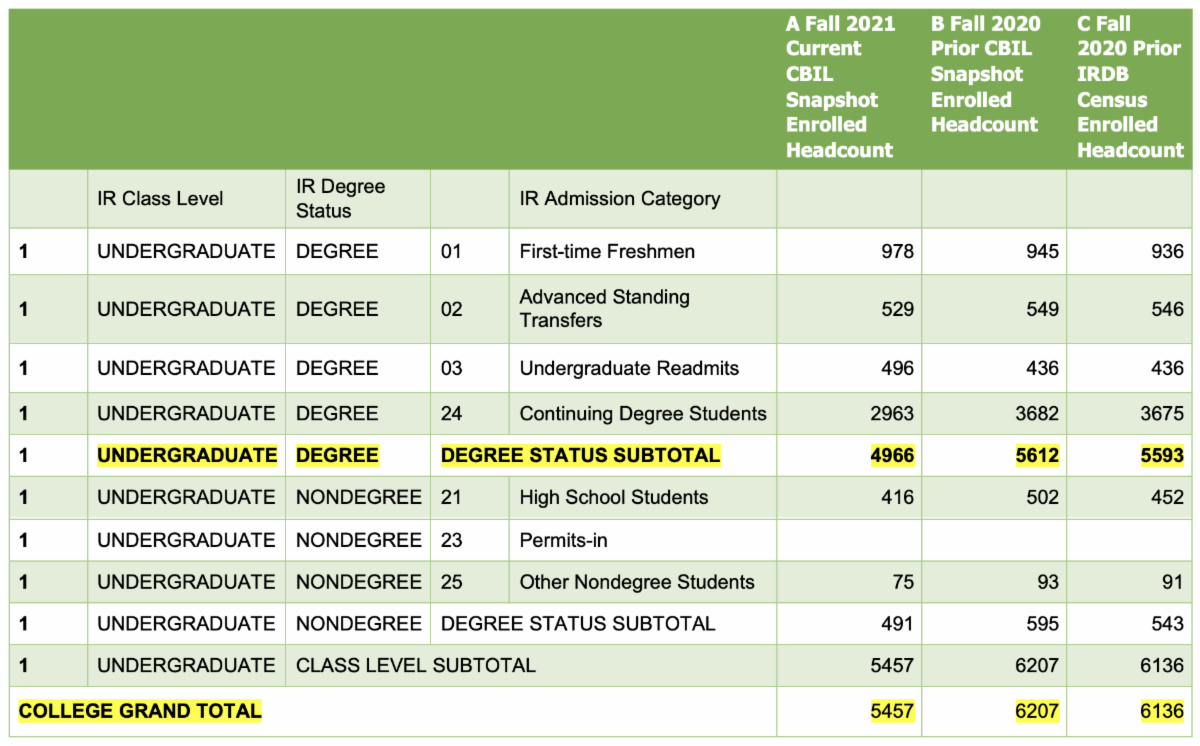The height and width of the screenshot is (746, 1200).
Task: Select the 'Continuing Degree Students' cell
Action: click(x=642, y=413)
